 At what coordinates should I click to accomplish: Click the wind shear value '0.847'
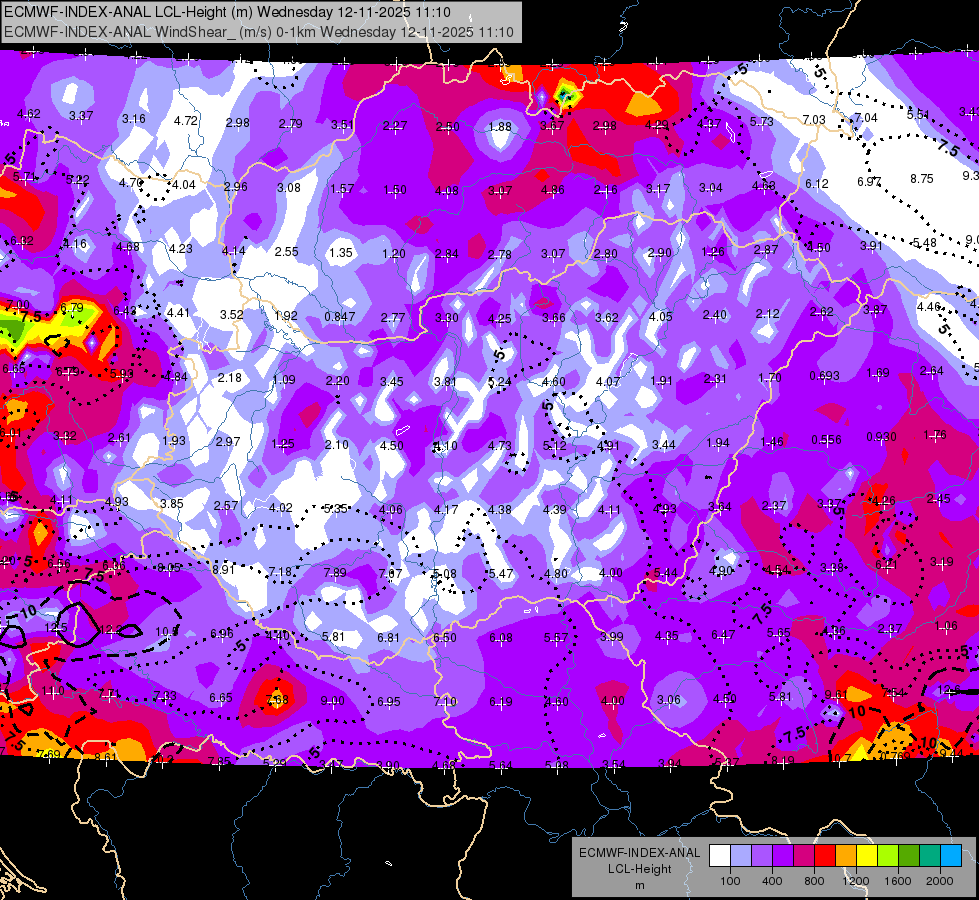click(340, 317)
